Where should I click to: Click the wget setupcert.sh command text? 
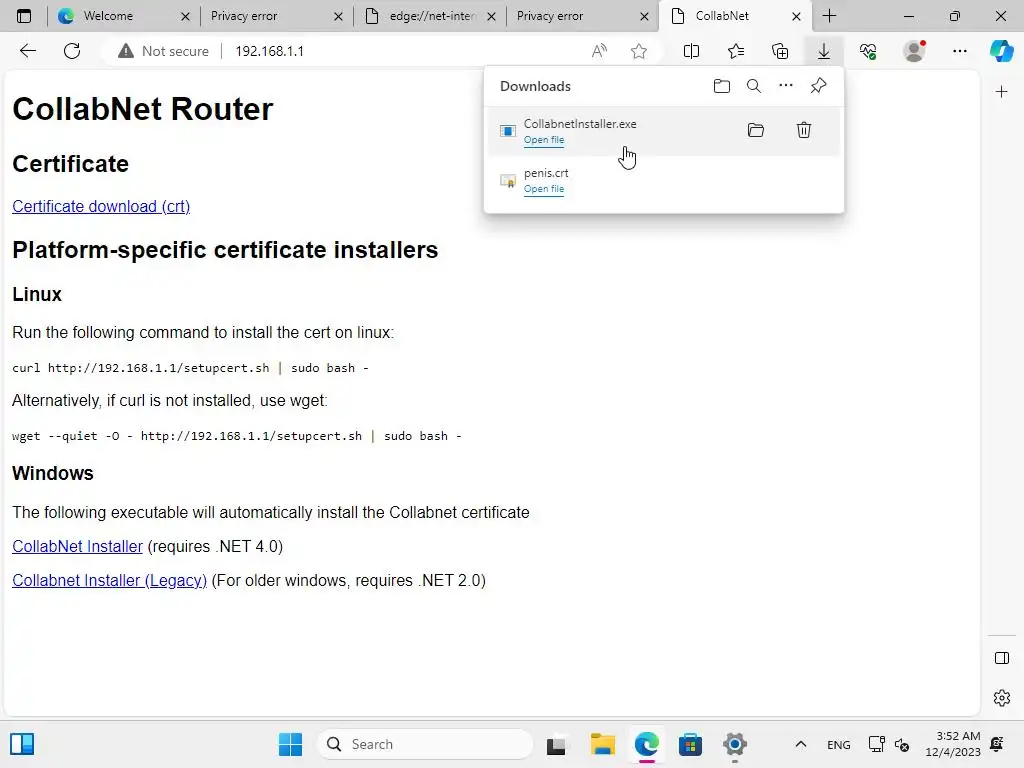236,436
